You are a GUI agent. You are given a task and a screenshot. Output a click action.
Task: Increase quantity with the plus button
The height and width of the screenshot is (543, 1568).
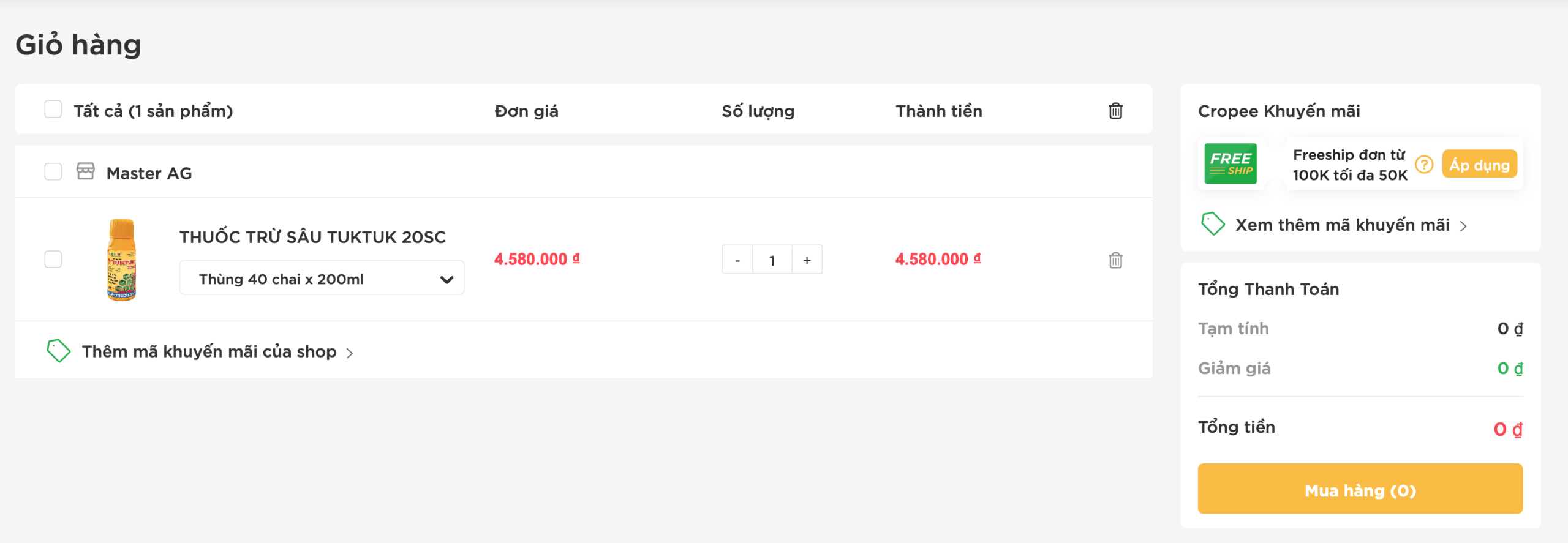pos(807,260)
